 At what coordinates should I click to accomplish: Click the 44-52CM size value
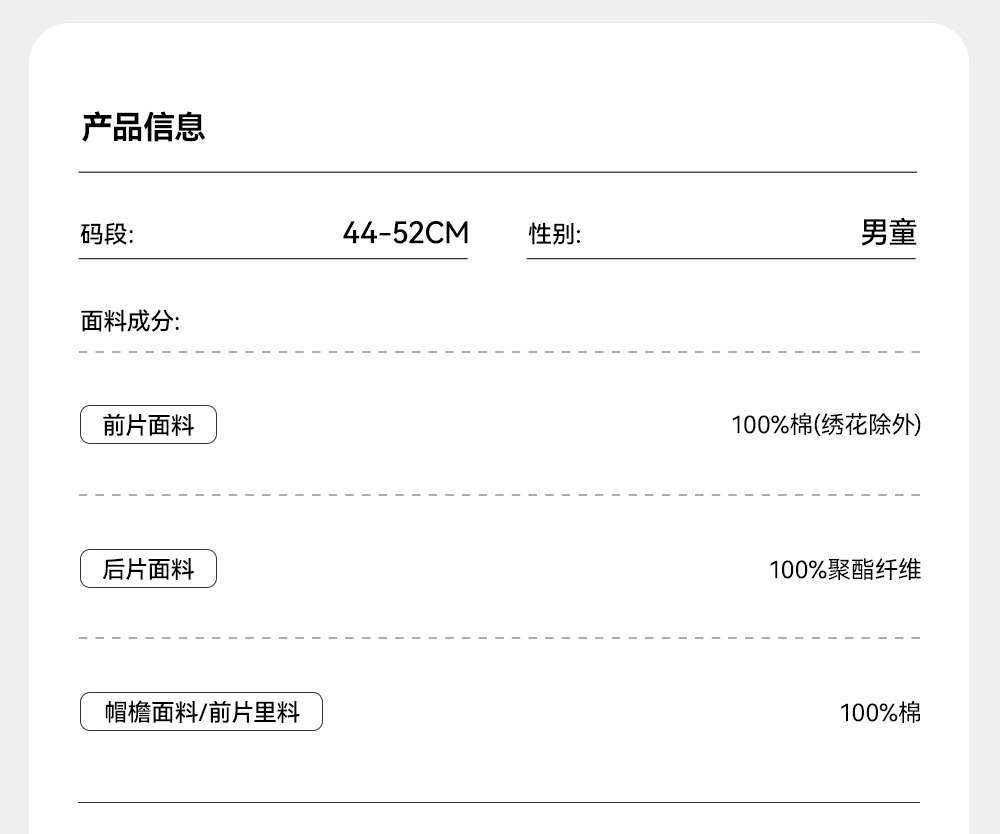tap(405, 234)
